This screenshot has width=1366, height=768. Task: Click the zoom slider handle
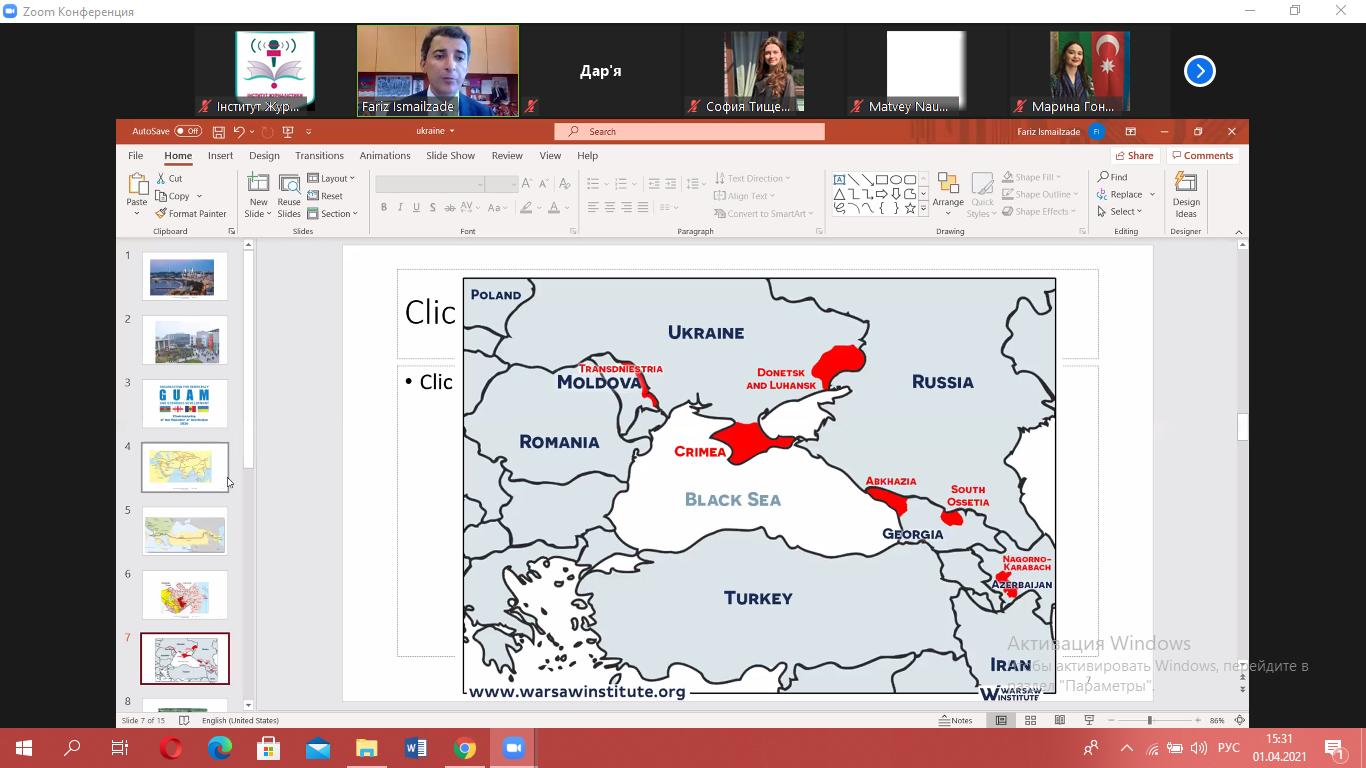pos(1149,720)
